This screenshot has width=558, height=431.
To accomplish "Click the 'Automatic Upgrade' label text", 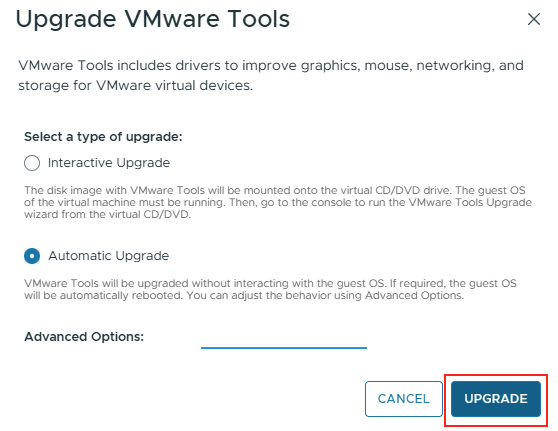I will coord(109,256).
